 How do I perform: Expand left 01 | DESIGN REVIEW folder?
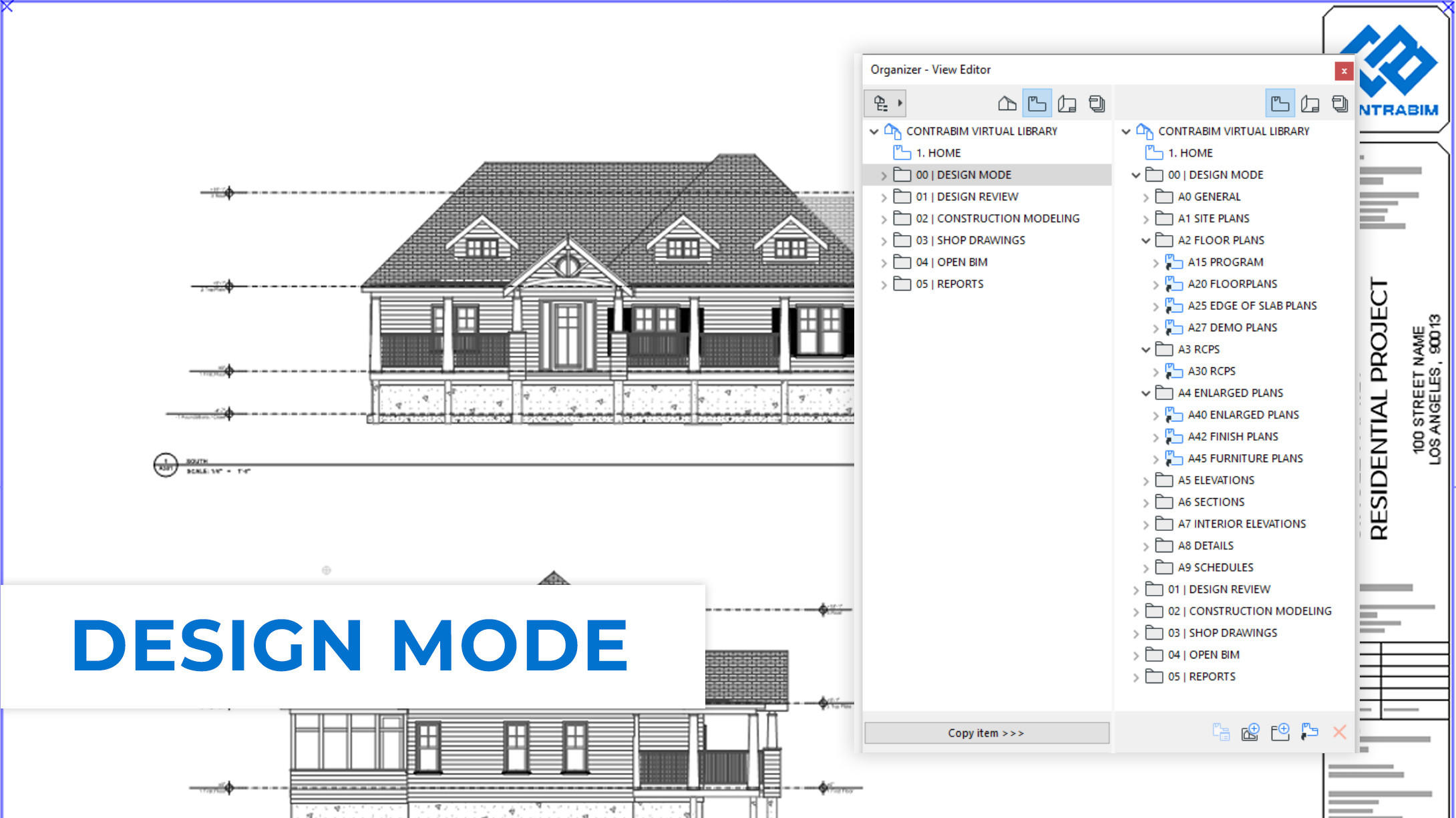tap(884, 198)
